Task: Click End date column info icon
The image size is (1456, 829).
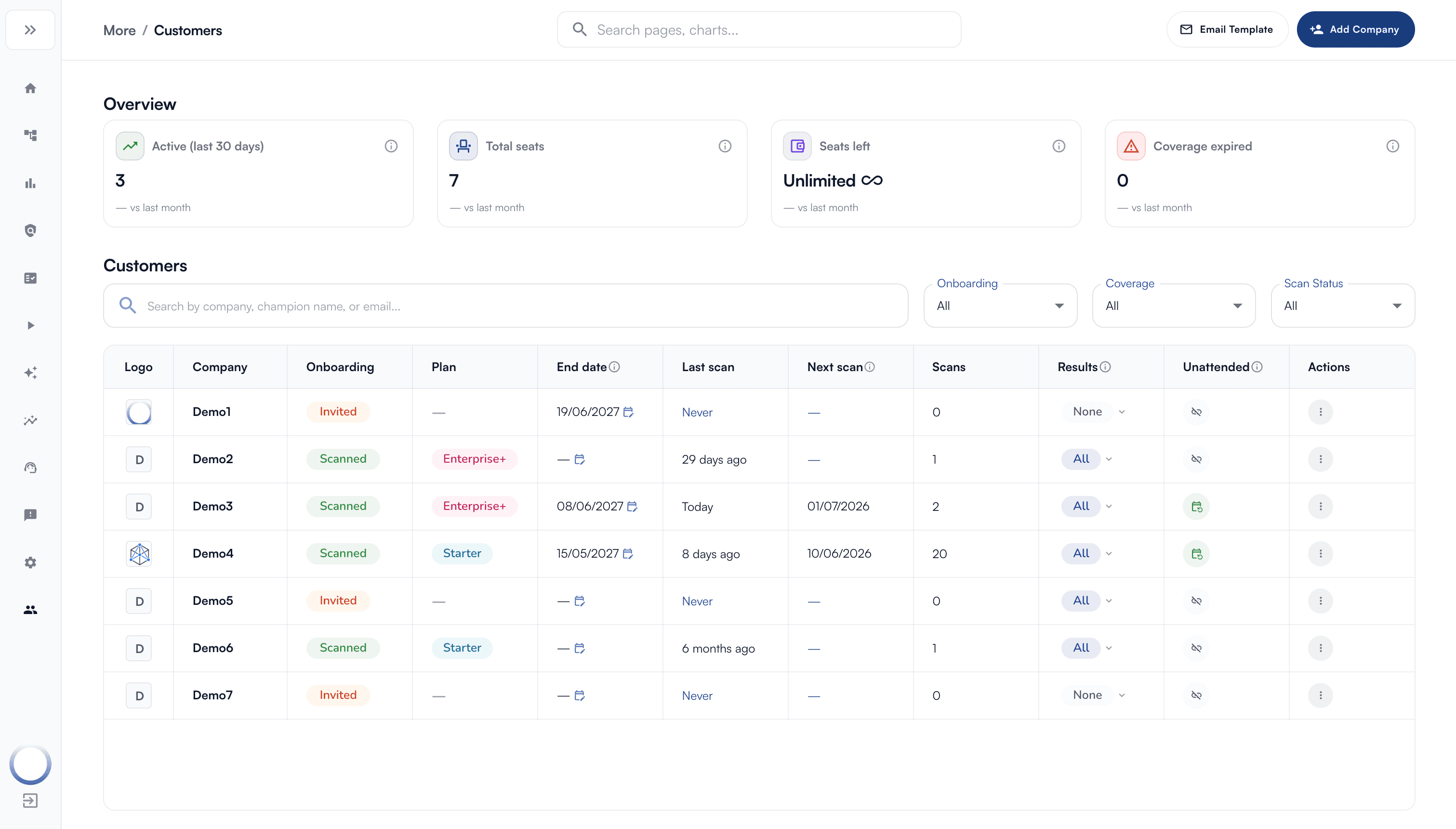Action: click(614, 367)
